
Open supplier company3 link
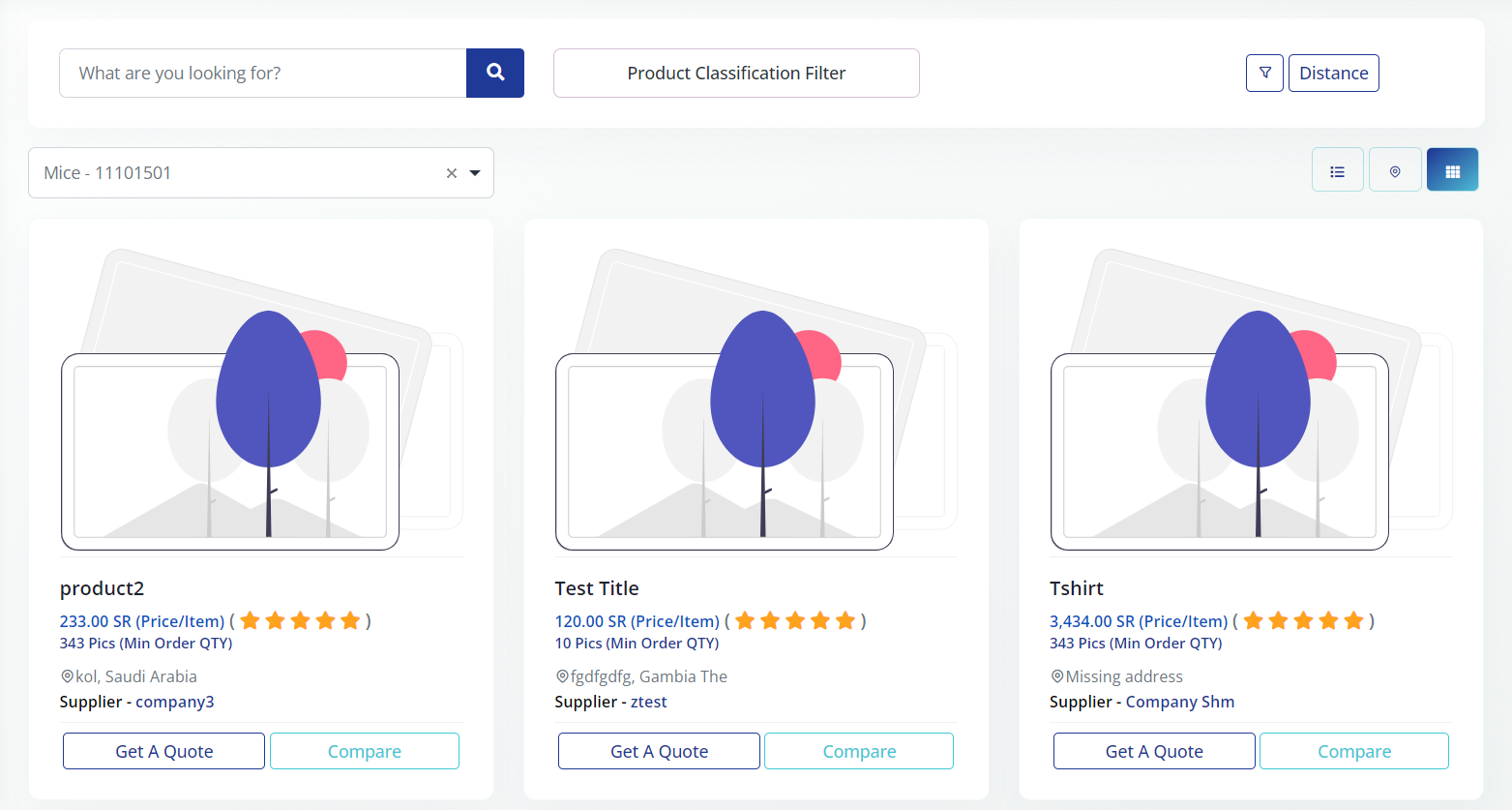coord(175,702)
